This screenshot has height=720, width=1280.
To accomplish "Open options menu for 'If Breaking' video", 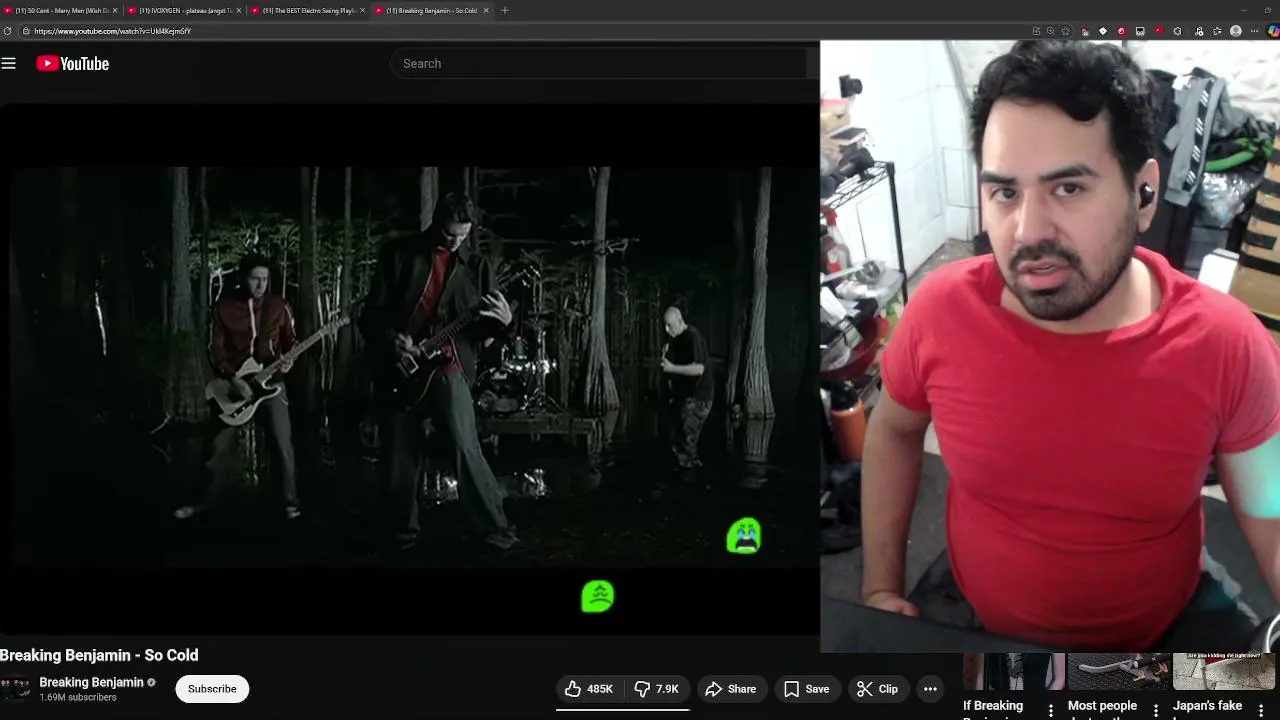I will pyautogui.click(x=1050, y=710).
